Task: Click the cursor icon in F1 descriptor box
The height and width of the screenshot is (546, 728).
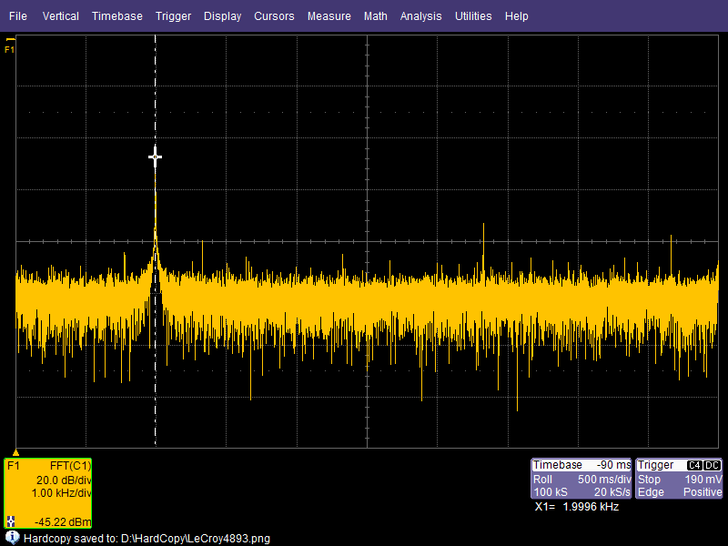Action: pos(11,520)
